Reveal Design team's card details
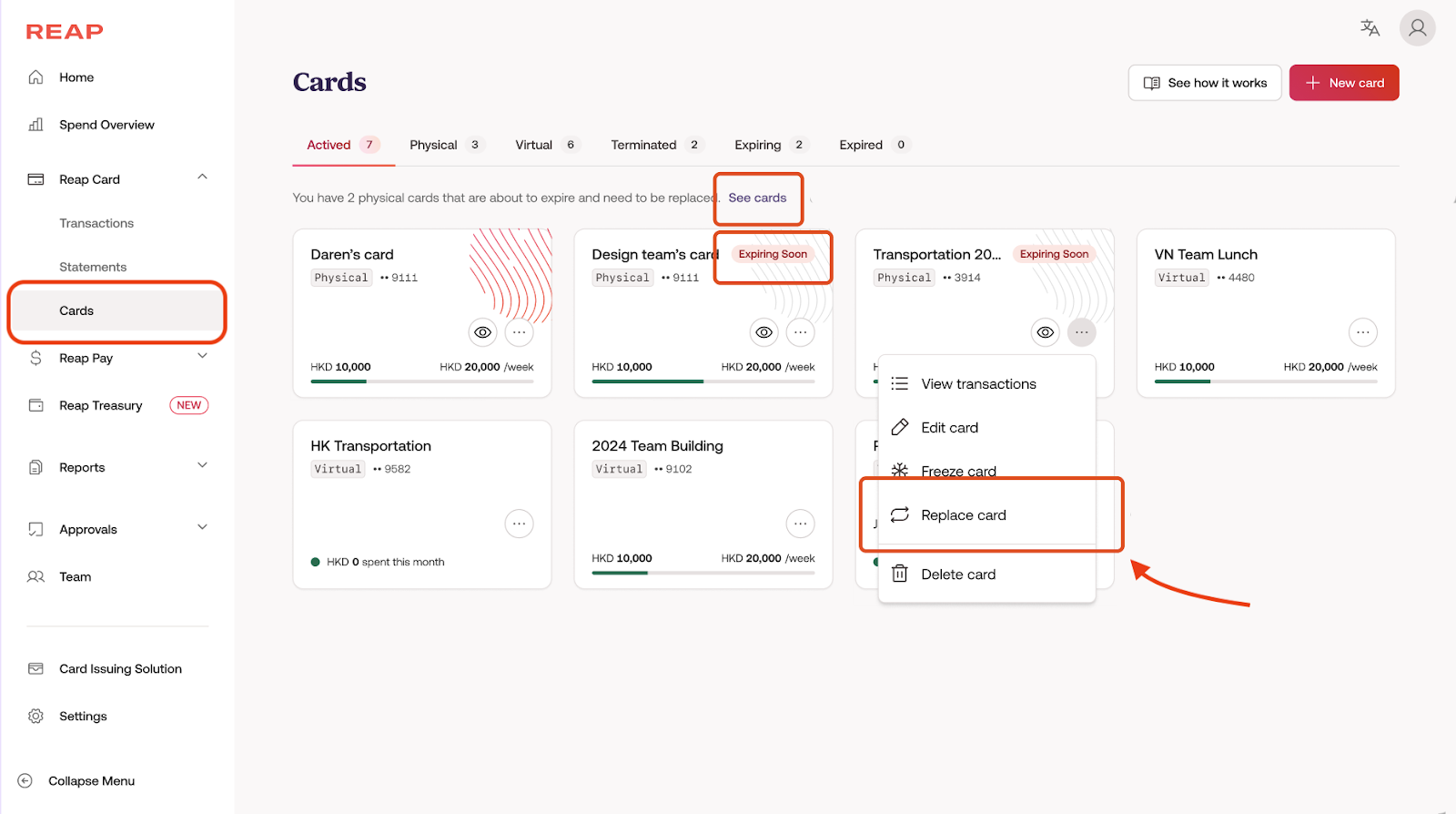Screen dimensions: 1456x814 tap(764, 332)
